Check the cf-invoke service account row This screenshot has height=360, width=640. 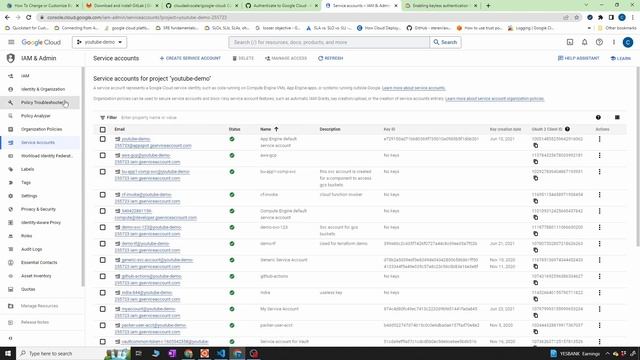[x=102, y=195]
